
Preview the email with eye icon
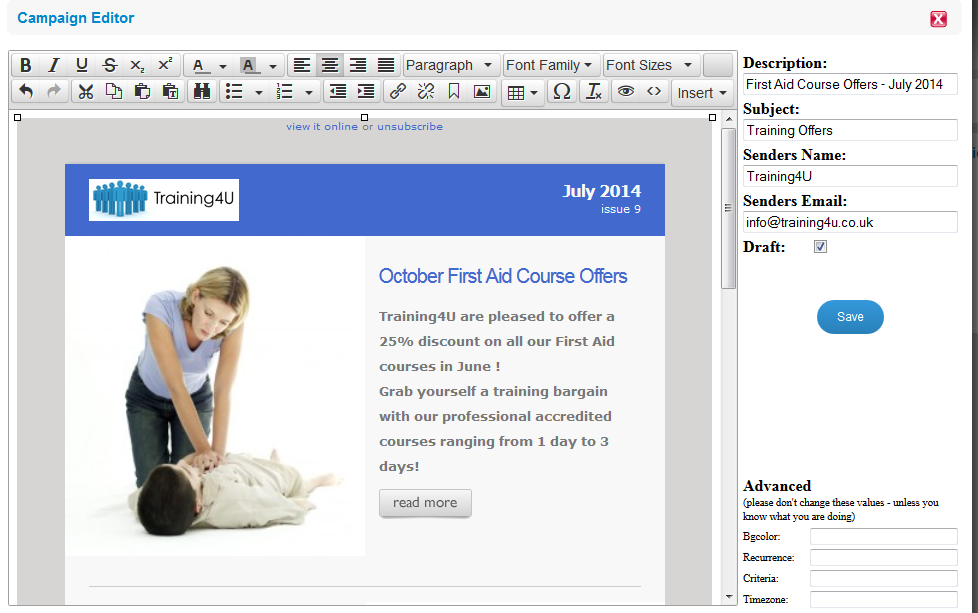click(x=626, y=92)
